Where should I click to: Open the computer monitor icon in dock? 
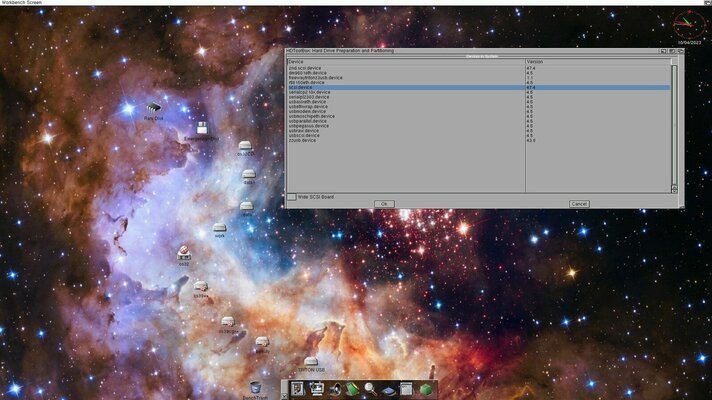[x=317, y=389]
